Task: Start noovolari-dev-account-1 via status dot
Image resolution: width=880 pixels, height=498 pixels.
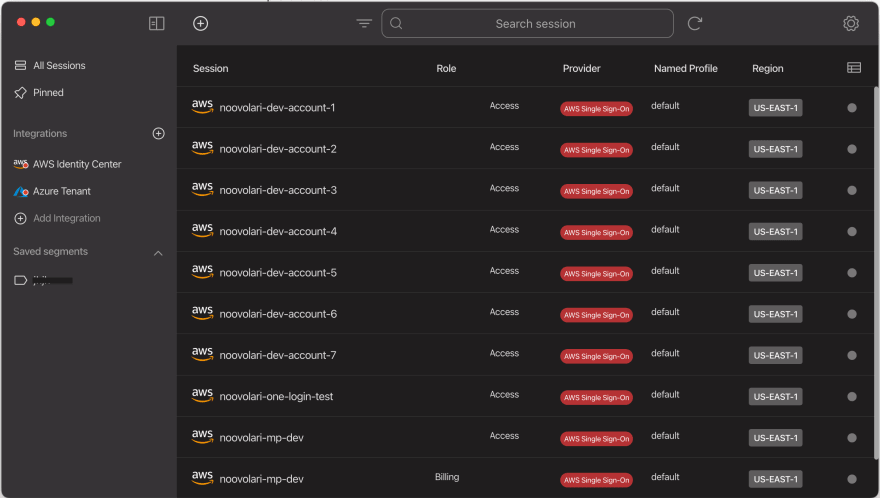Action: 851,108
